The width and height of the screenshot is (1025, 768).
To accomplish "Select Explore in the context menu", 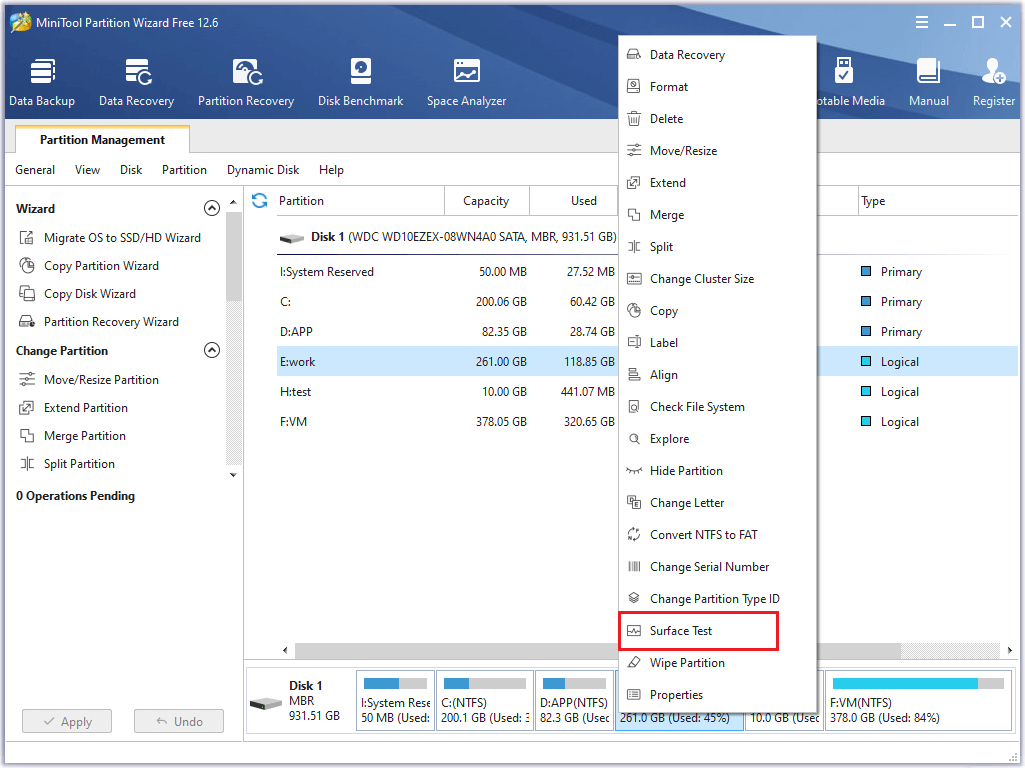I will pyautogui.click(x=717, y=439).
